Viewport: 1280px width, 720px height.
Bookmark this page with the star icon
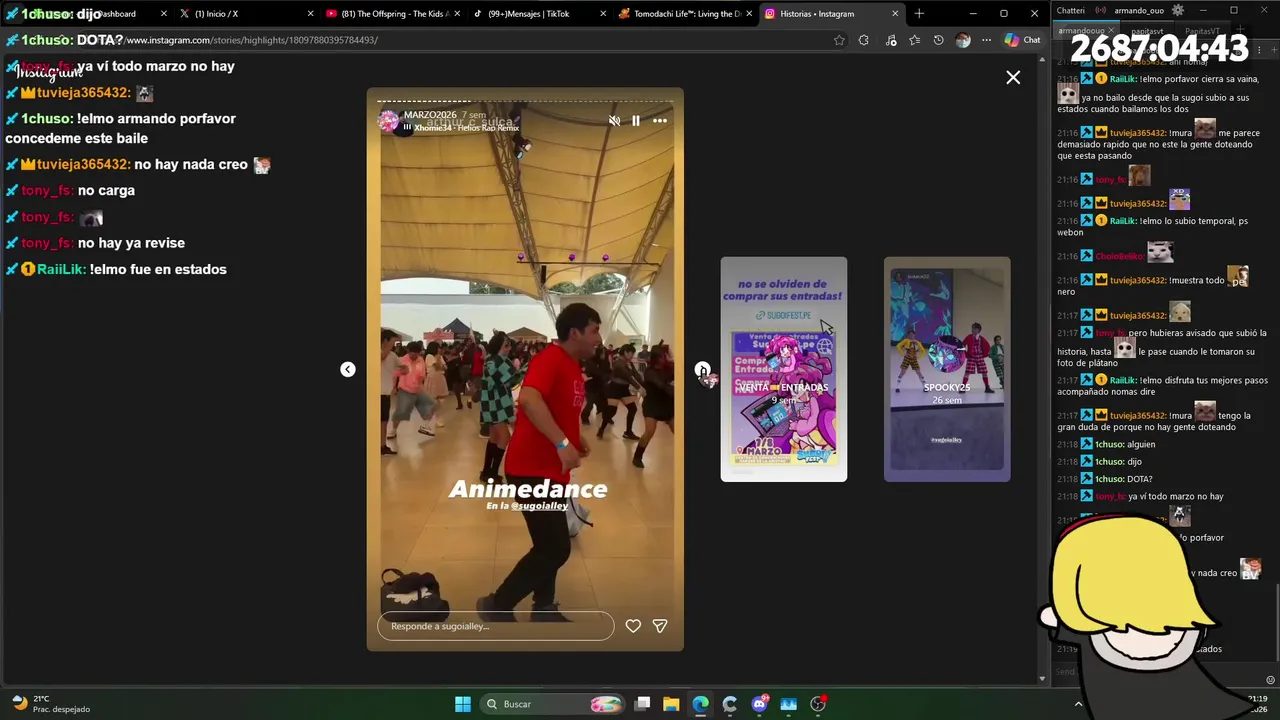point(839,40)
